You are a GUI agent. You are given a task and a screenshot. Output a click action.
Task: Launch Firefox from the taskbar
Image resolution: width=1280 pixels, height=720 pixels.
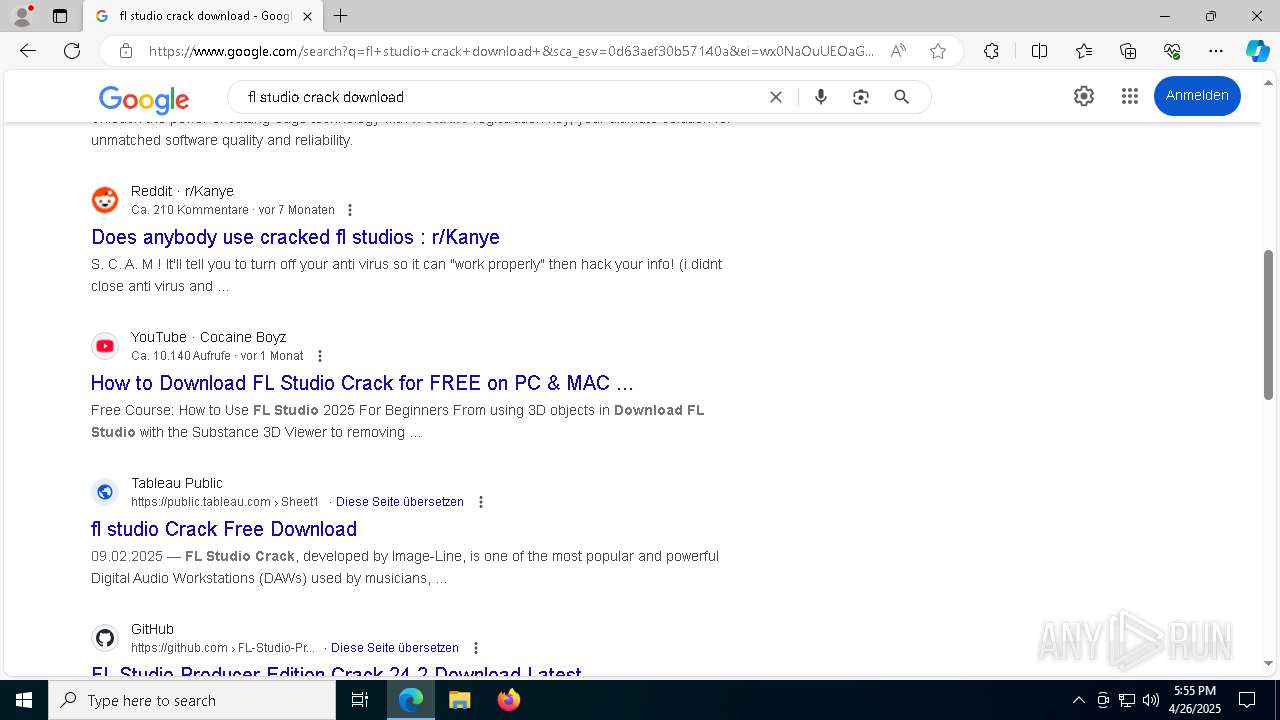tap(508, 700)
